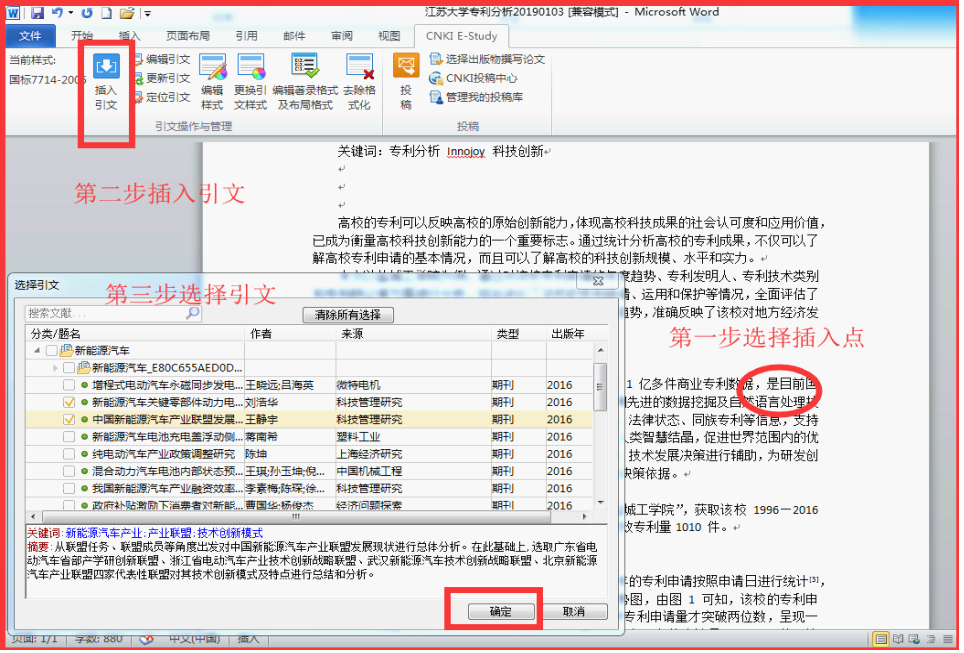
Task: Open Customize Quick Access Toolbar dropdown
Action: click(x=147, y=13)
